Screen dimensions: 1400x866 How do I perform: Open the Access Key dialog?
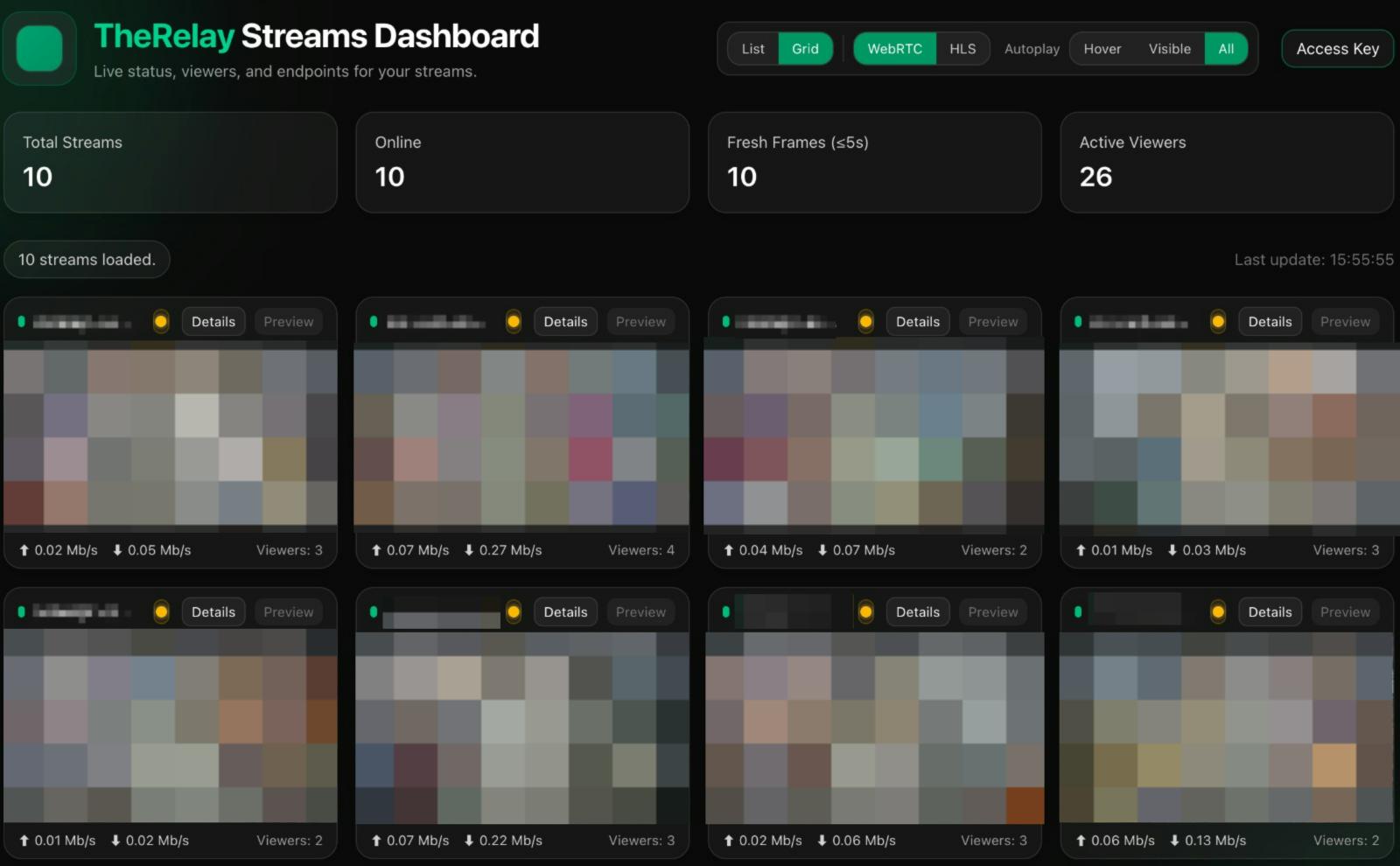pos(1337,49)
